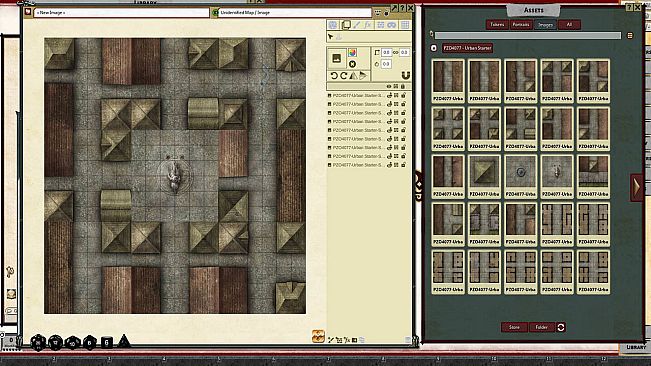Toggle Assets list view icon
This screenshot has width=651, height=366.
pos(630,36)
